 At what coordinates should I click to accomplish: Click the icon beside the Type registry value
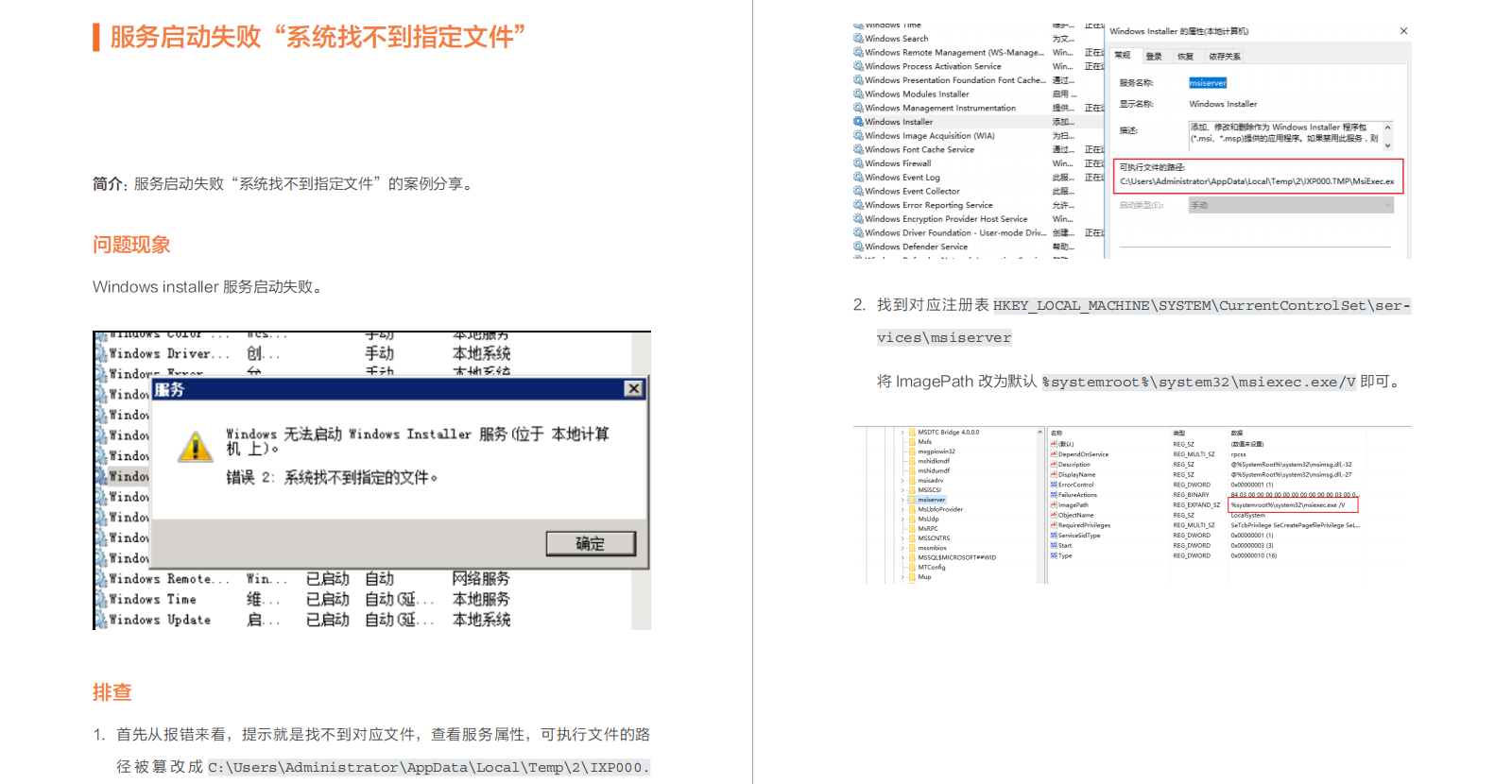[1054, 555]
